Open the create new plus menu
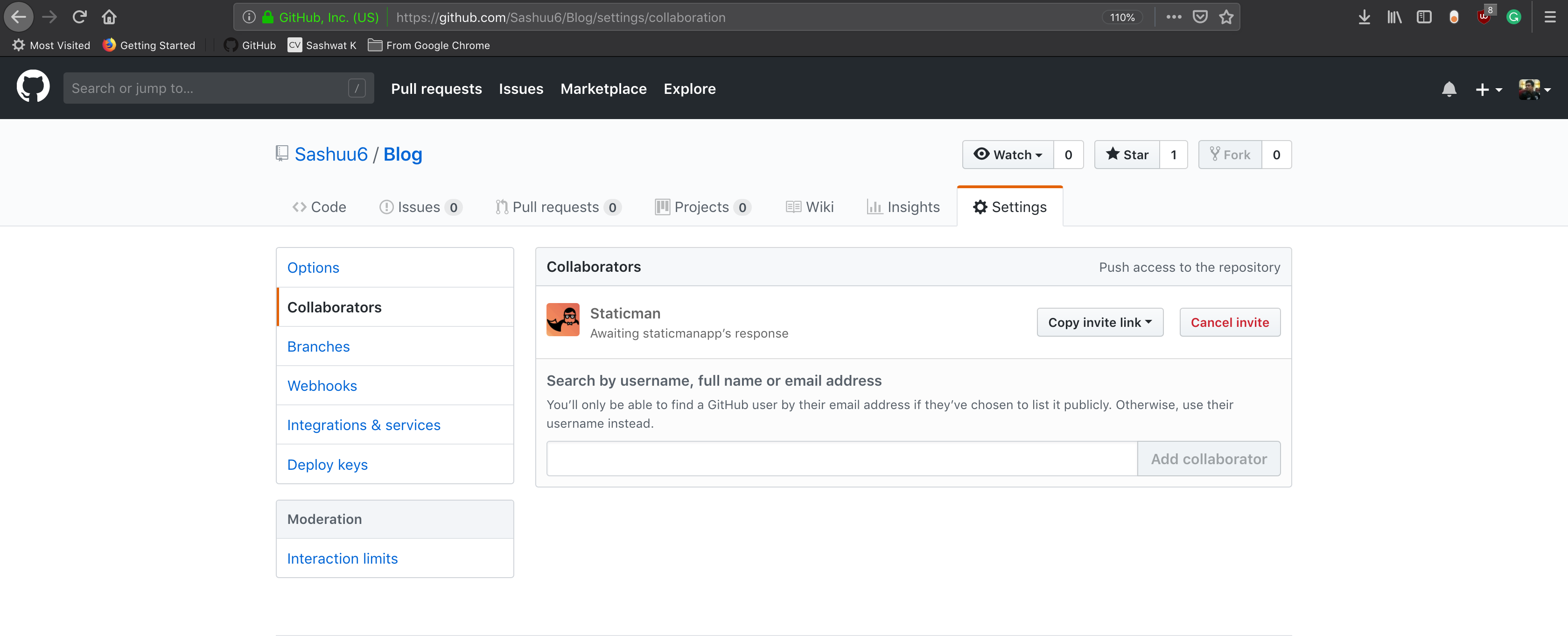 click(x=1488, y=90)
